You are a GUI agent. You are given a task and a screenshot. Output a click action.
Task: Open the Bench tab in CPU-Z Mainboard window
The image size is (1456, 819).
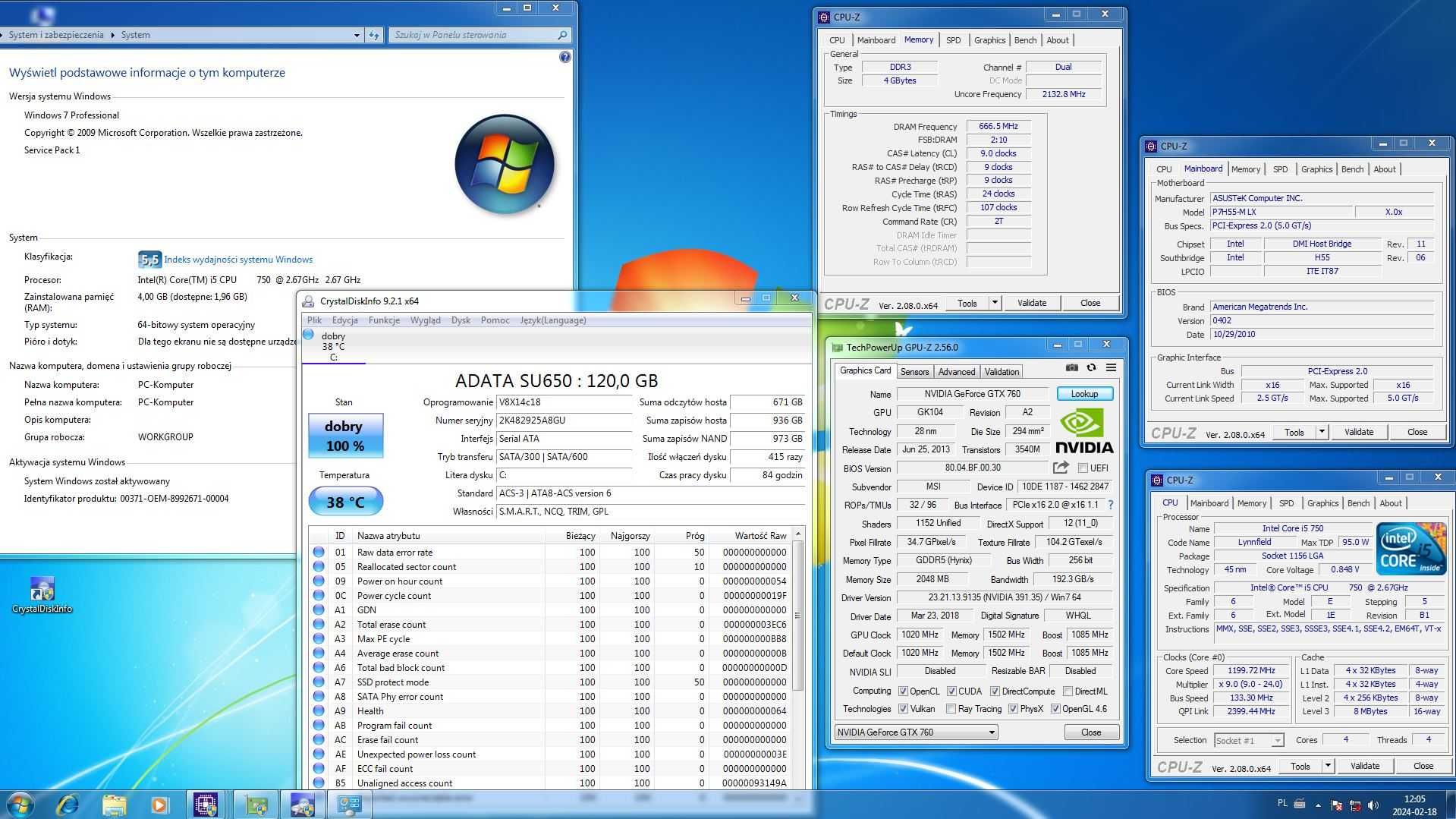click(1352, 169)
